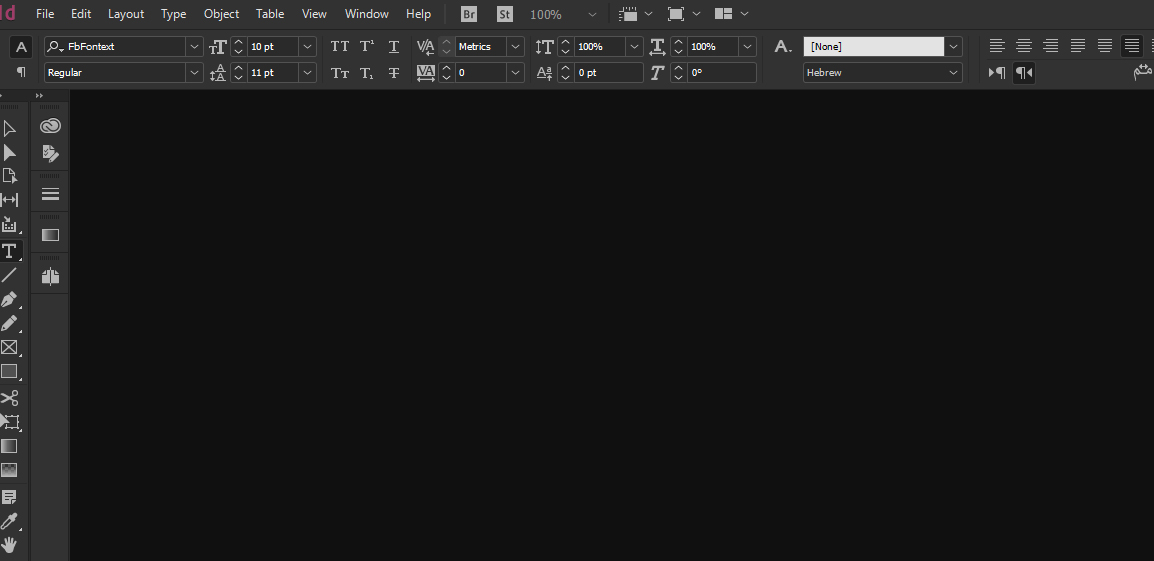
Task: Open the Window menu
Action: coord(367,14)
